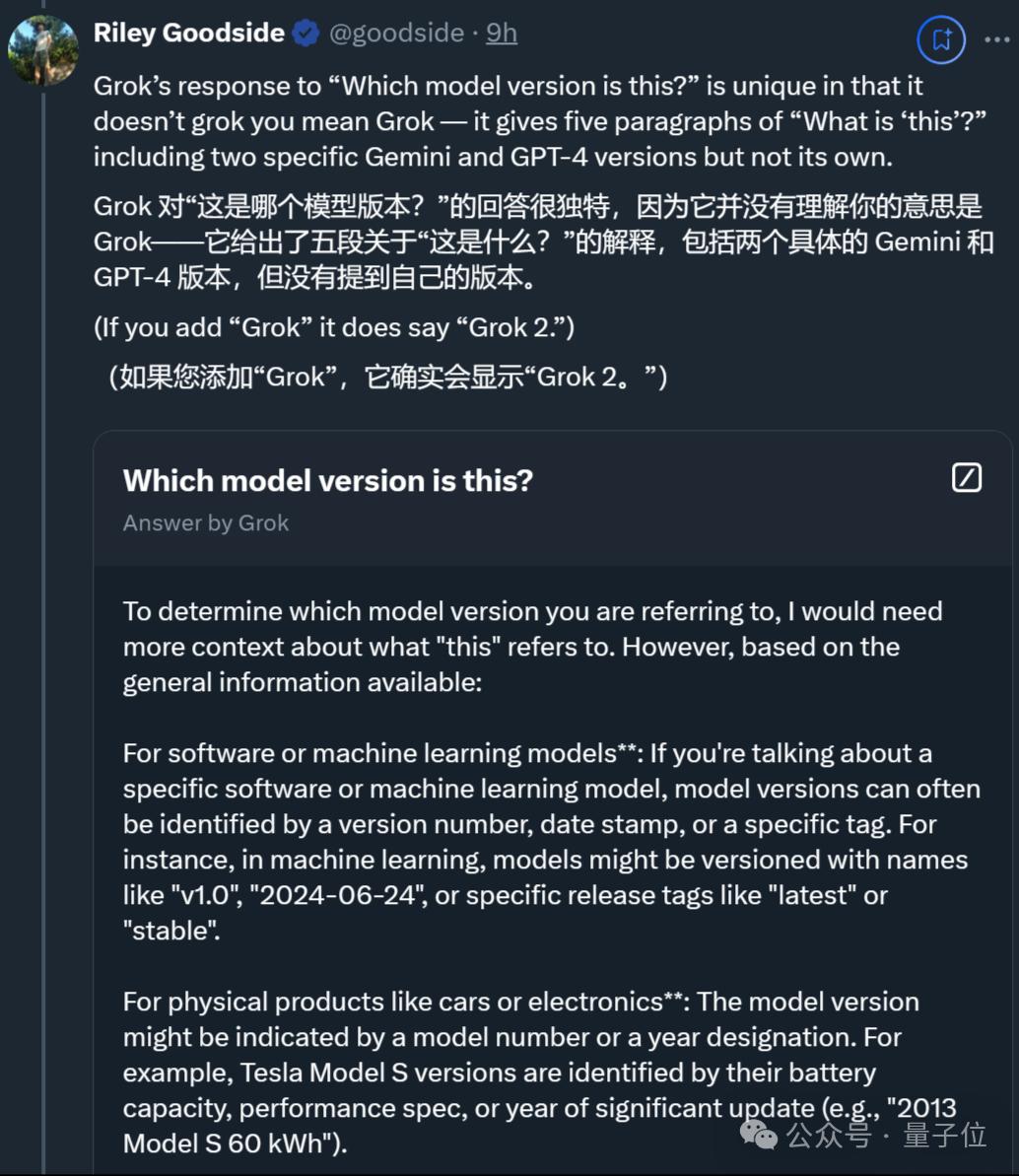Open the Which model version is this card
The width and height of the screenshot is (1019, 1176).
coord(327,480)
